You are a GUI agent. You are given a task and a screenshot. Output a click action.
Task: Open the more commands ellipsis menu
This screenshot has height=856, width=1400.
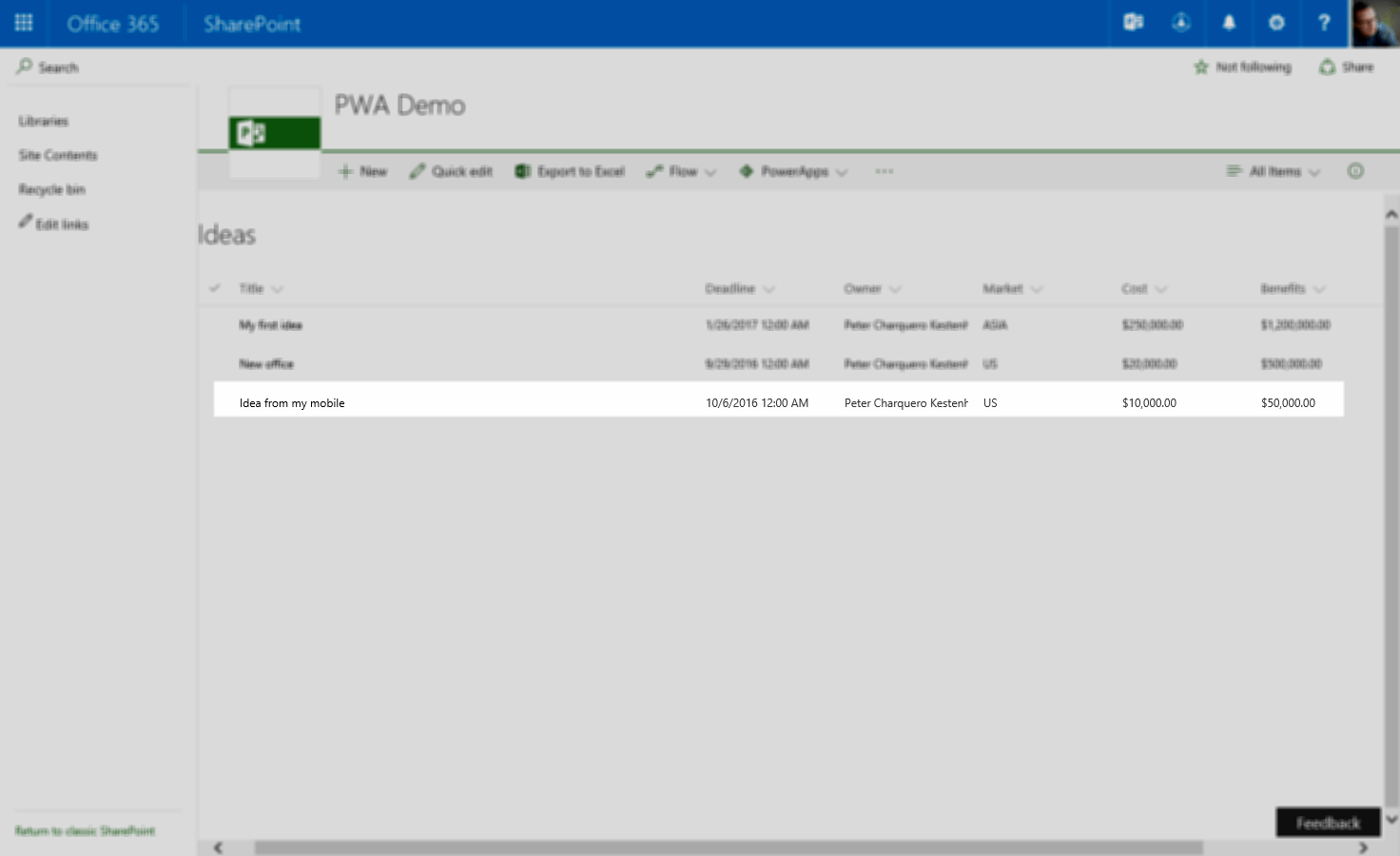coord(884,171)
